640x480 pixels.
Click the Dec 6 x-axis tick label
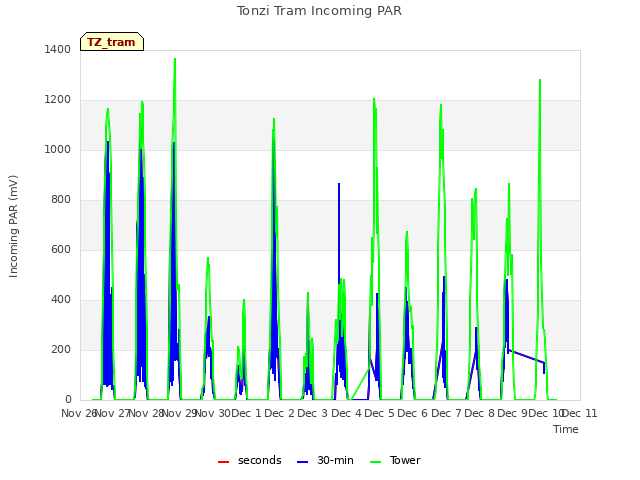point(413,413)
